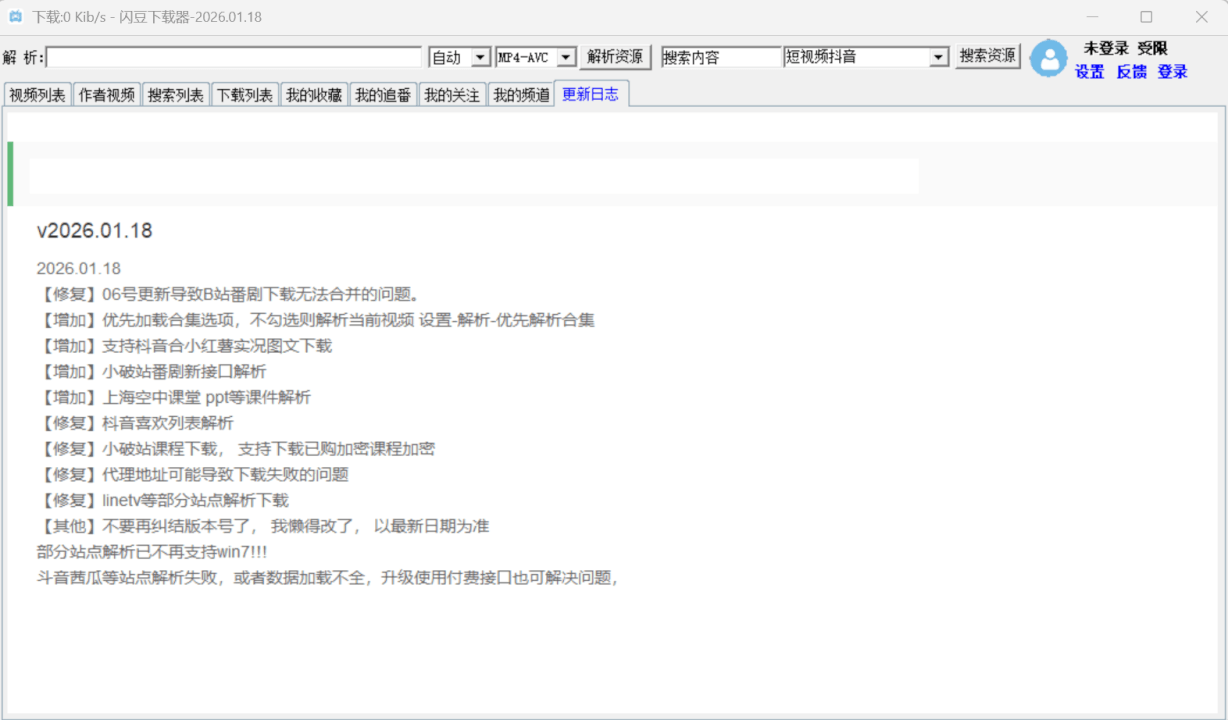Screen dimensions: 1228x720
Task: Show the 下载列表 tab
Action: [245, 95]
